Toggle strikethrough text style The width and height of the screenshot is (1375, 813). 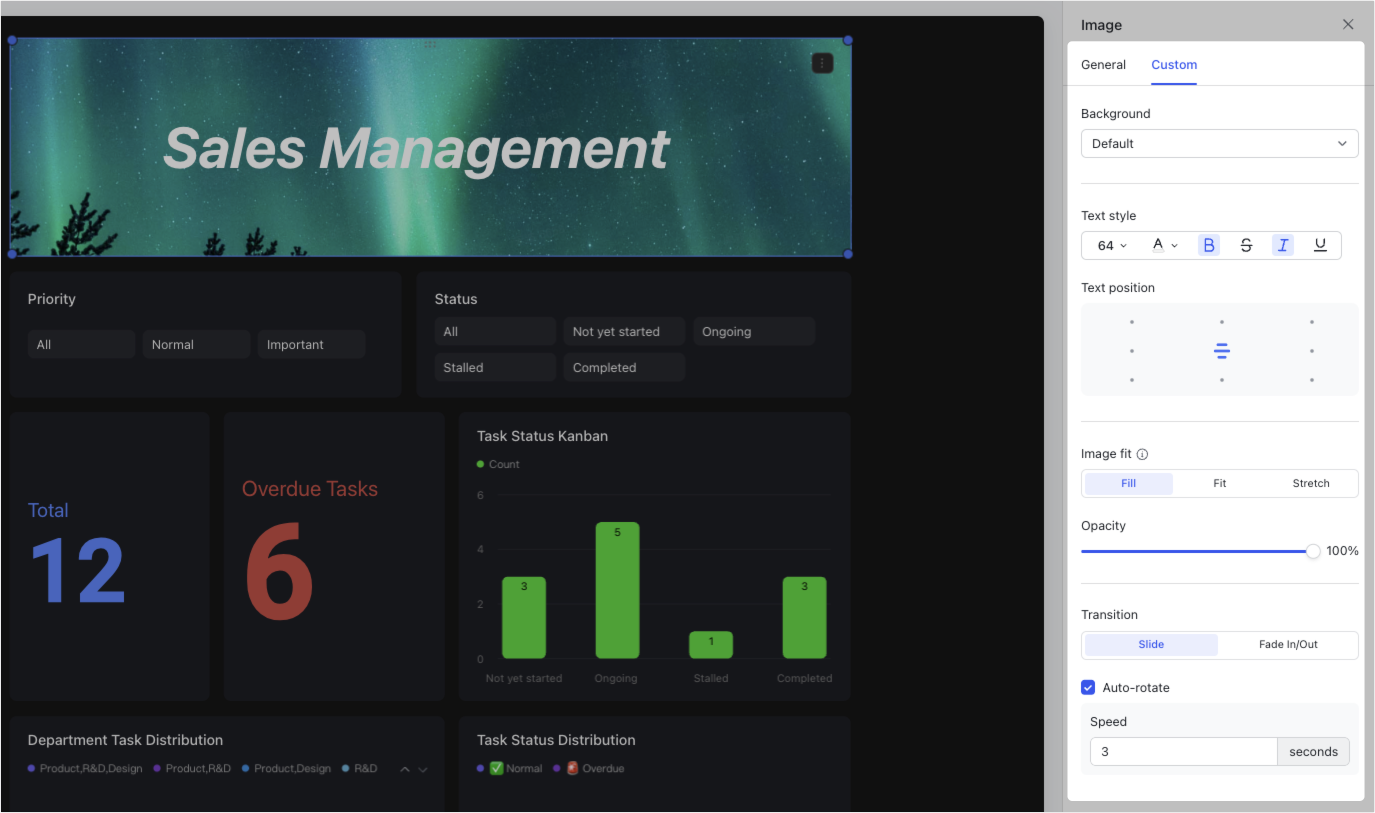pos(1246,245)
